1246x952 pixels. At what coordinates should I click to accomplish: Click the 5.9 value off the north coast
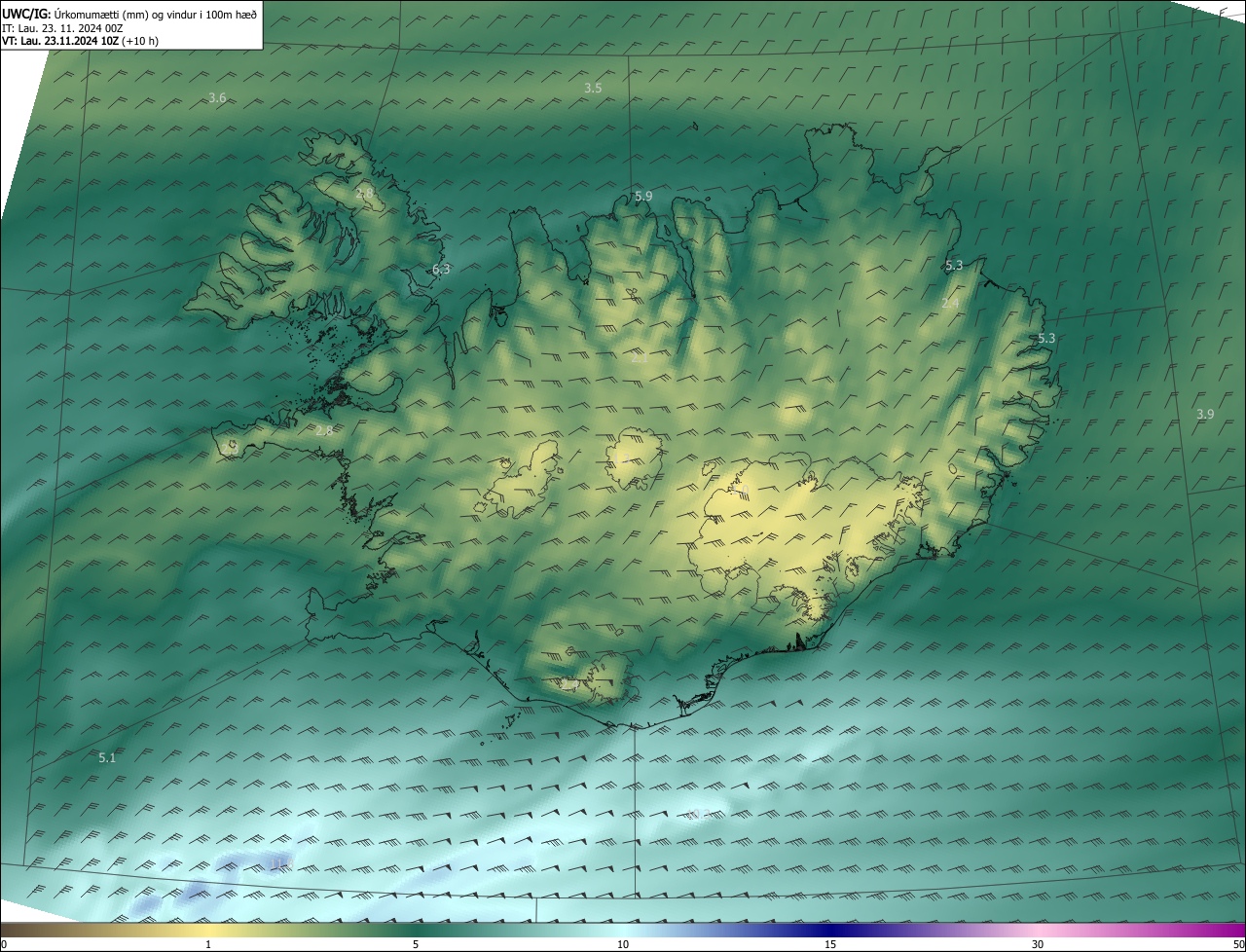[643, 197]
